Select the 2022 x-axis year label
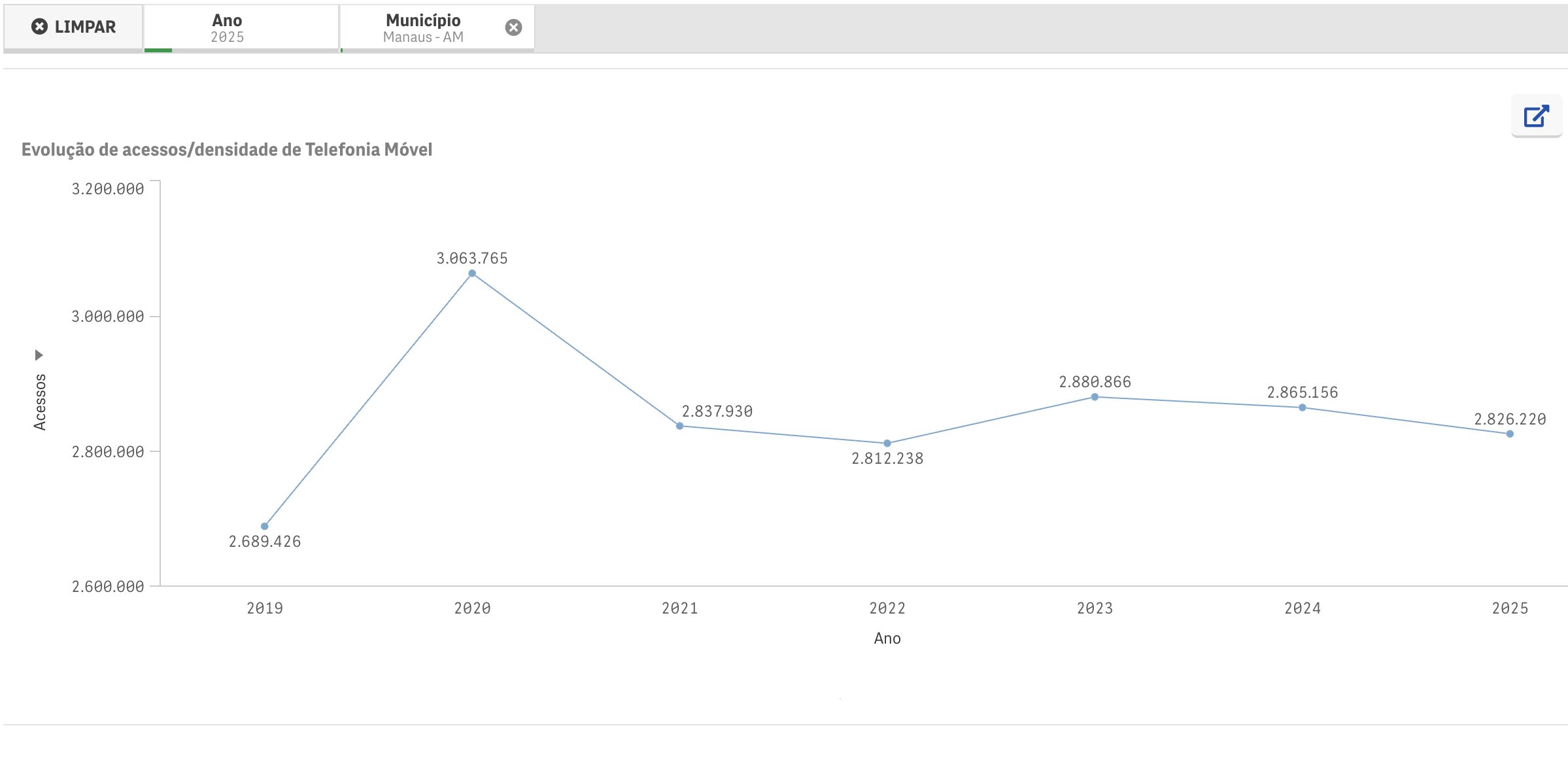The height and width of the screenshot is (781, 1568). [x=887, y=608]
